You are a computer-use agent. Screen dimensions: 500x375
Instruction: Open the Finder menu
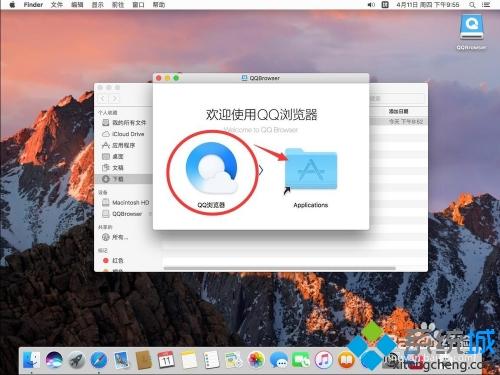pyautogui.click(x=33, y=5)
